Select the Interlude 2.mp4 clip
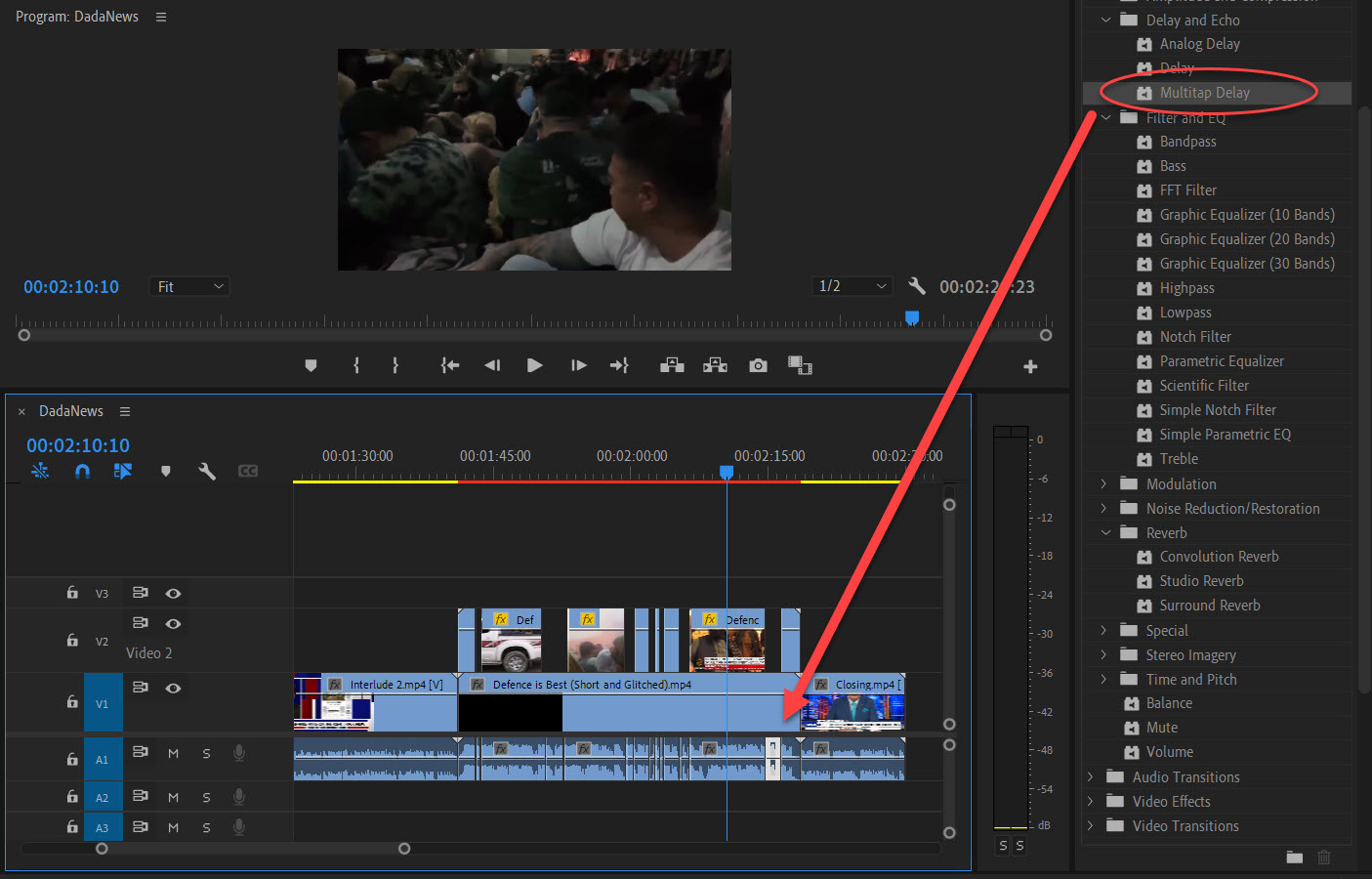 (376, 702)
